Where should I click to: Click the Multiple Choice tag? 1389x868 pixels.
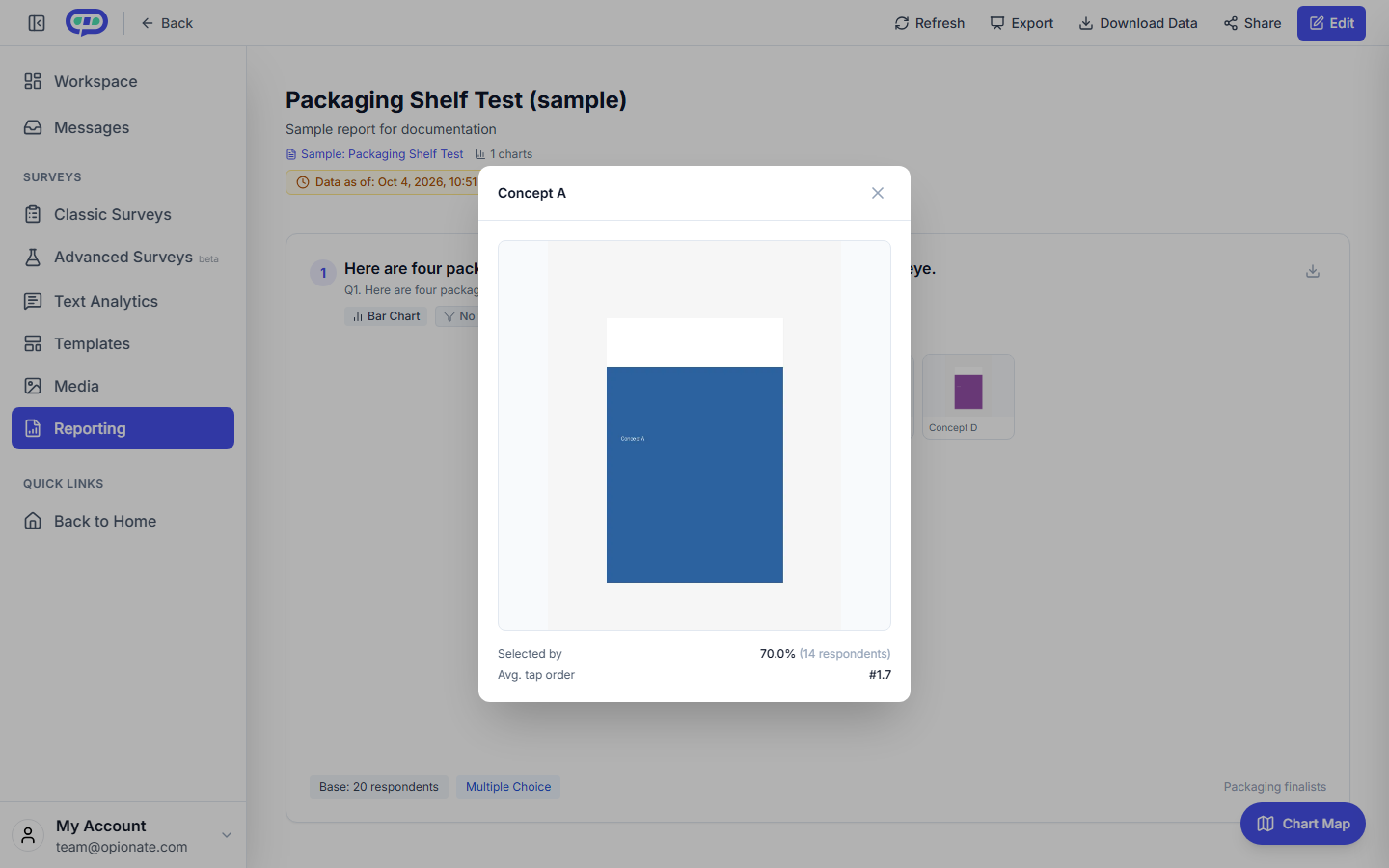tap(508, 787)
